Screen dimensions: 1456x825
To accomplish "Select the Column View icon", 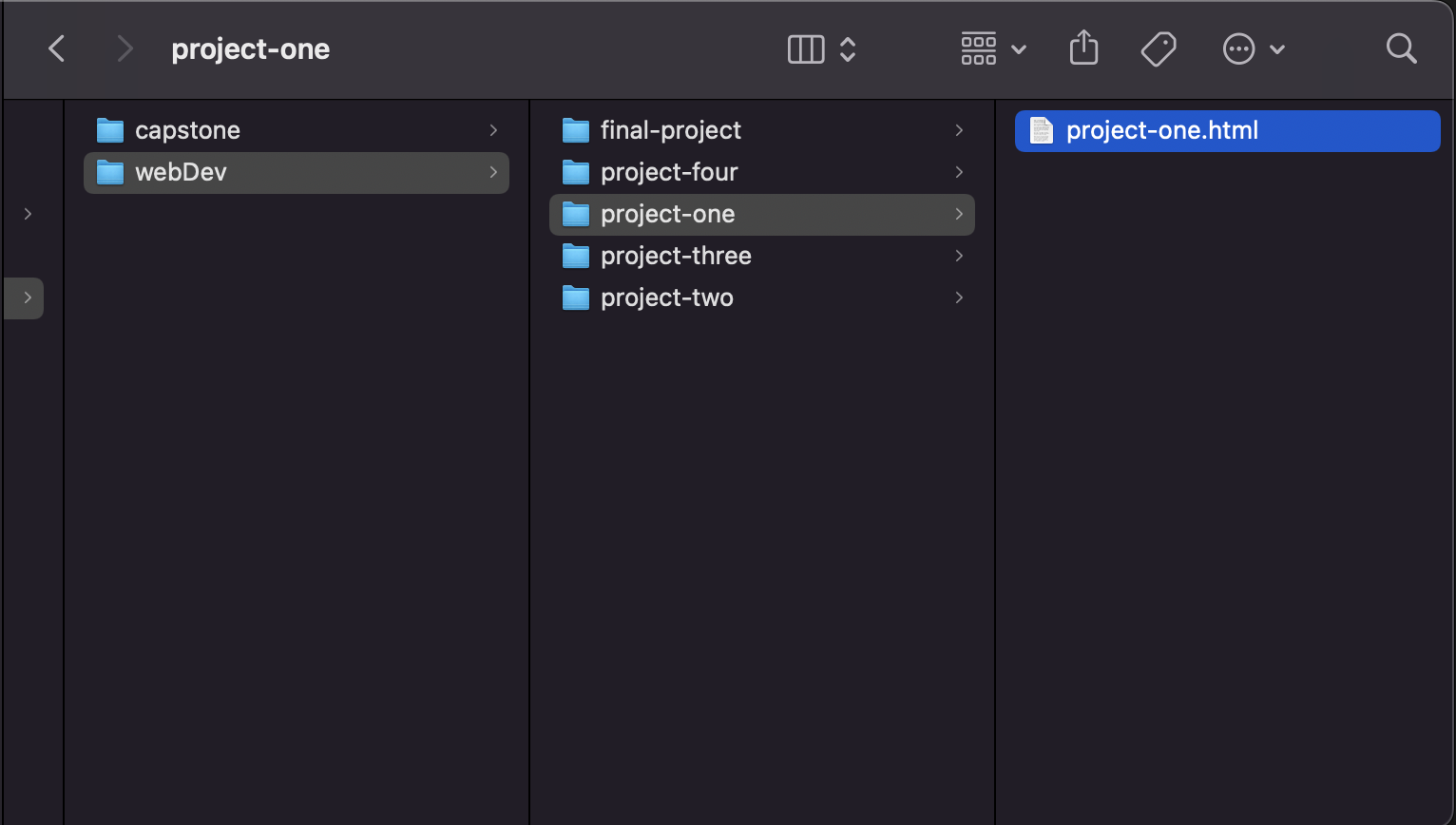I will coord(805,48).
